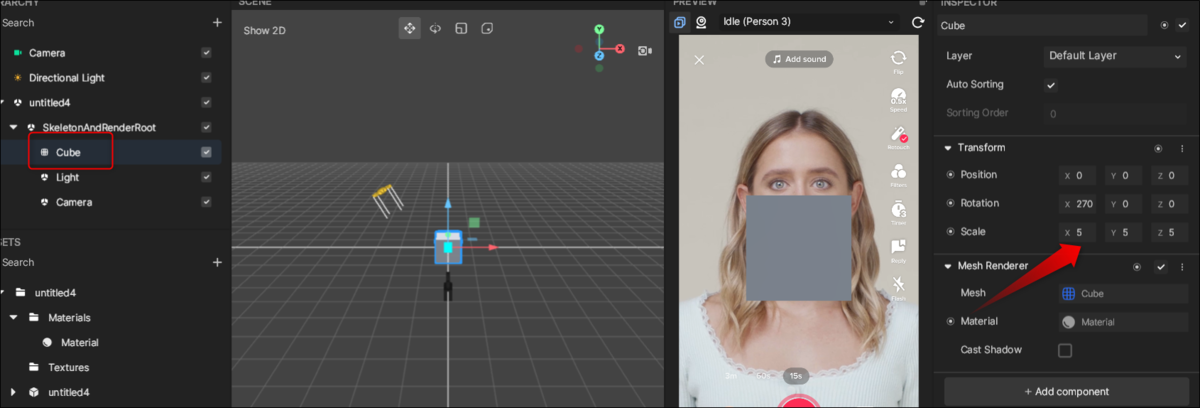Close the preview camera with X

point(699,60)
